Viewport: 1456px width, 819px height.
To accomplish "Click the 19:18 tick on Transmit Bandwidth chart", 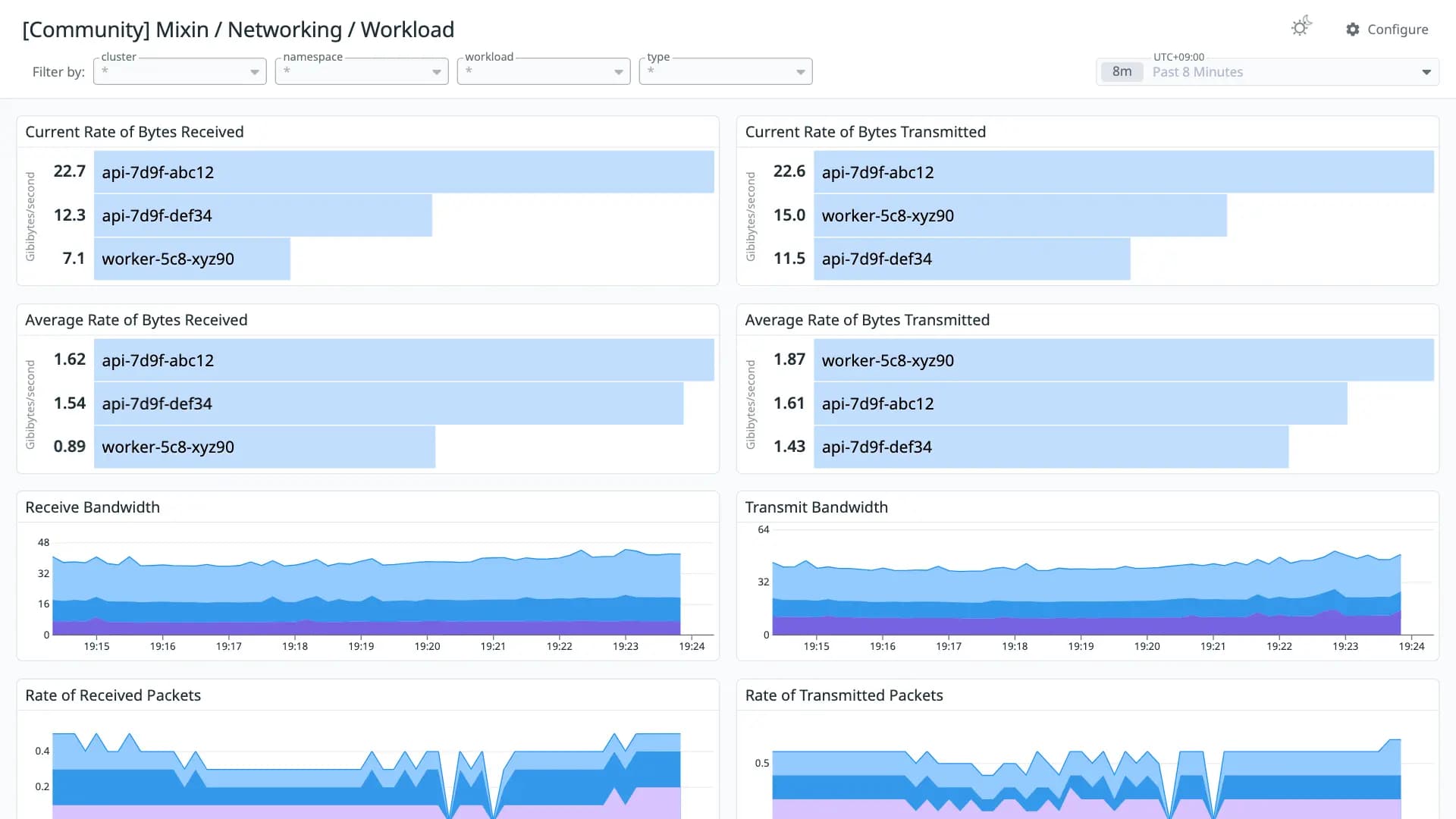I will coord(1015,646).
